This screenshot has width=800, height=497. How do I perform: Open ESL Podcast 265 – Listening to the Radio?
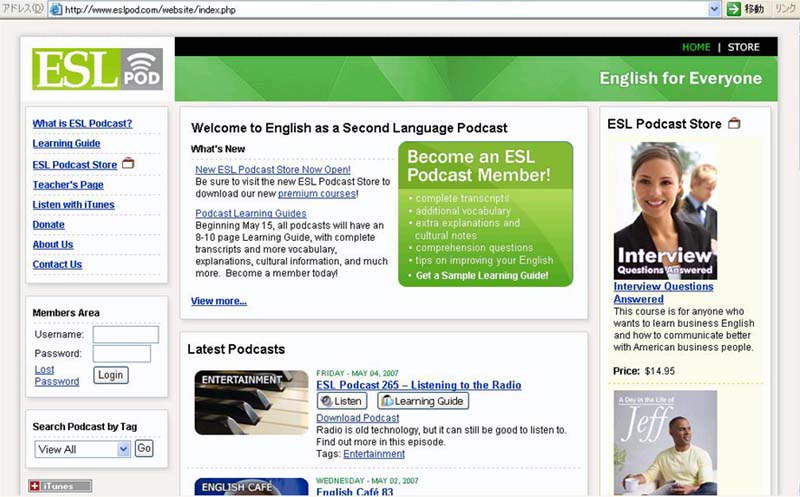pos(419,385)
